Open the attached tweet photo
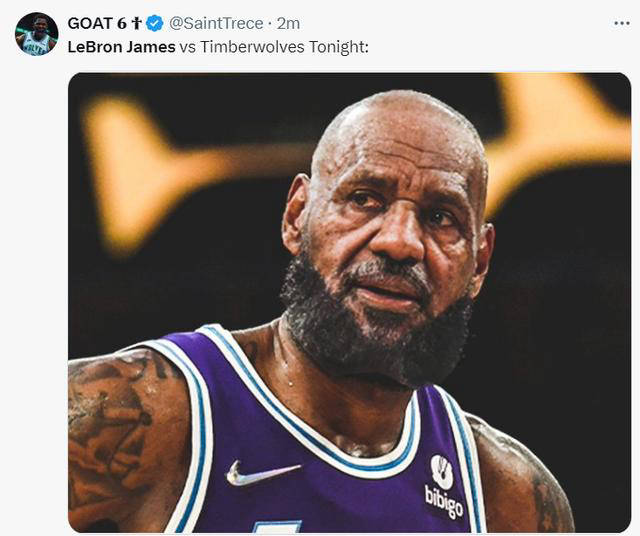The image size is (640, 536). [349, 300]
